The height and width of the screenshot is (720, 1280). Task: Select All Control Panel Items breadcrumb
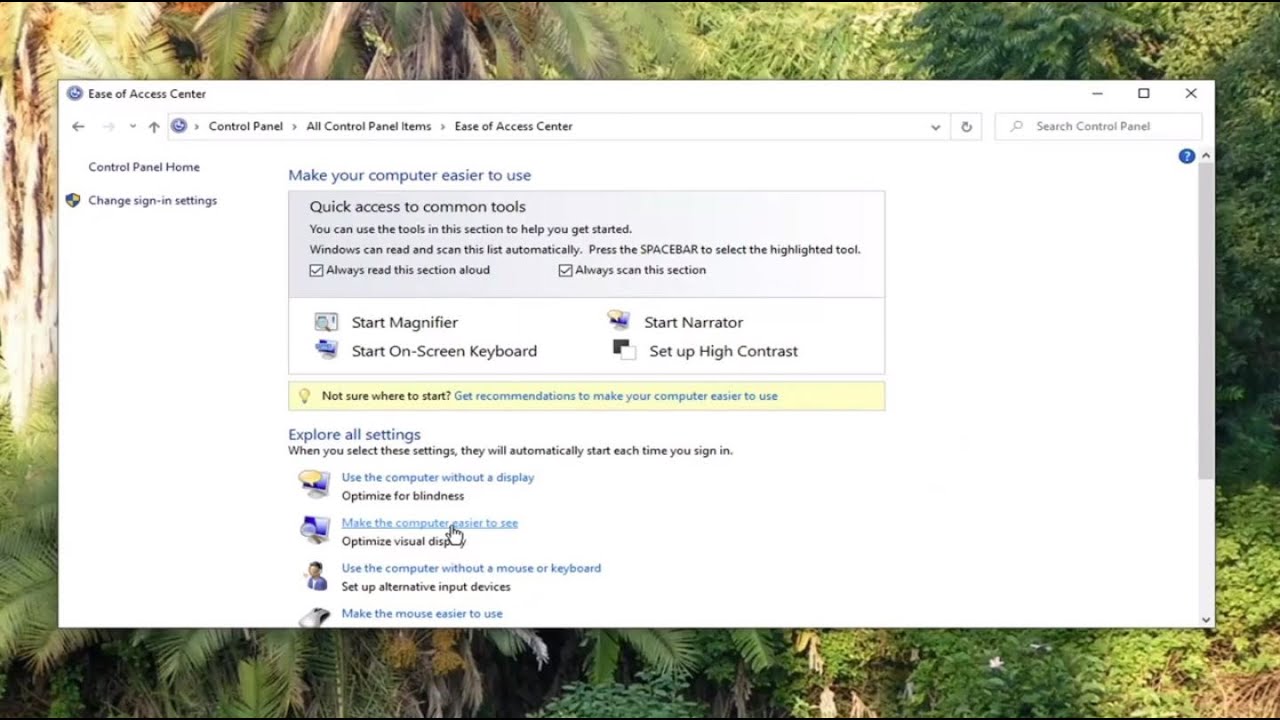[x=369, y=126]
